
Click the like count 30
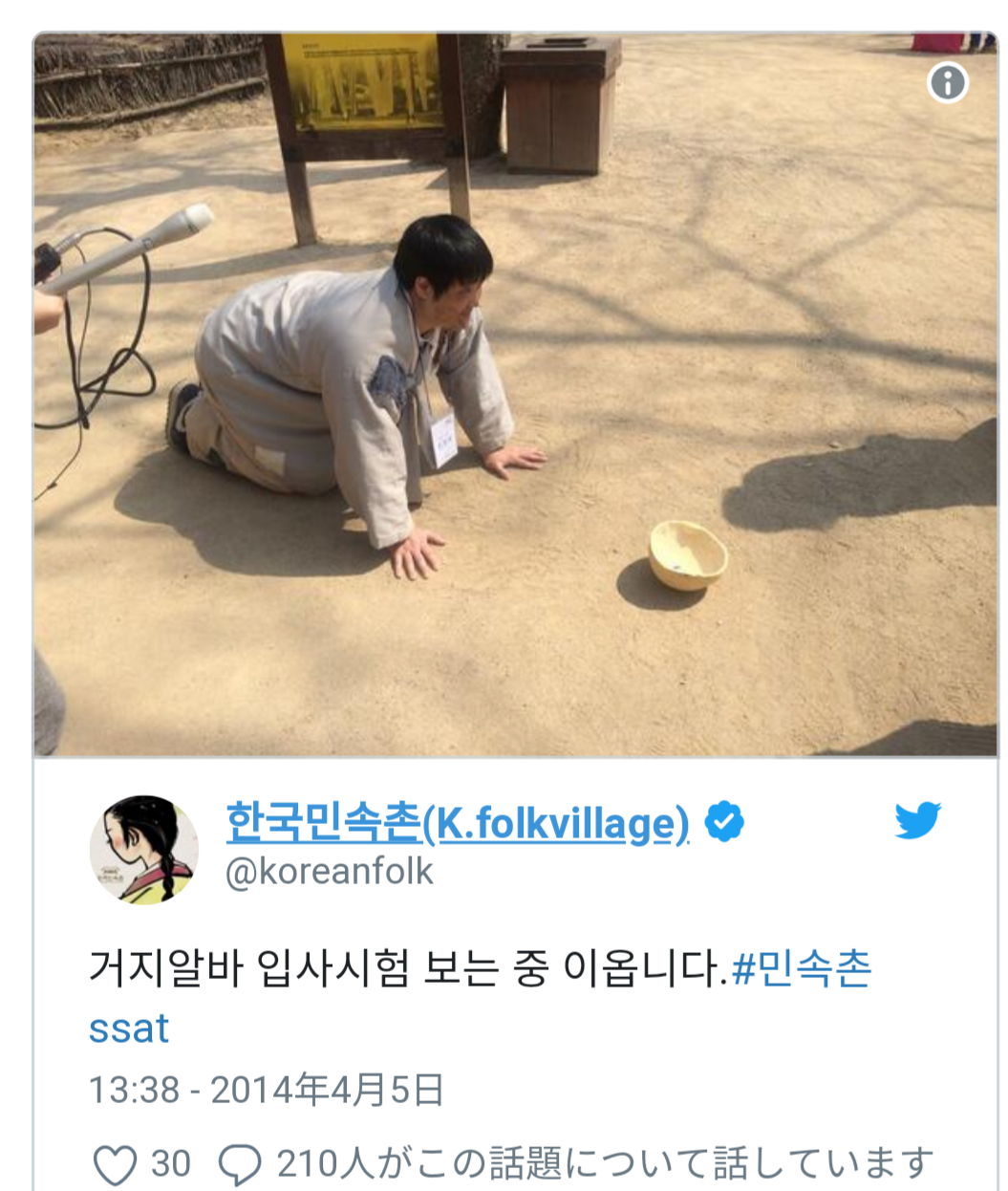click(171, 1164)
